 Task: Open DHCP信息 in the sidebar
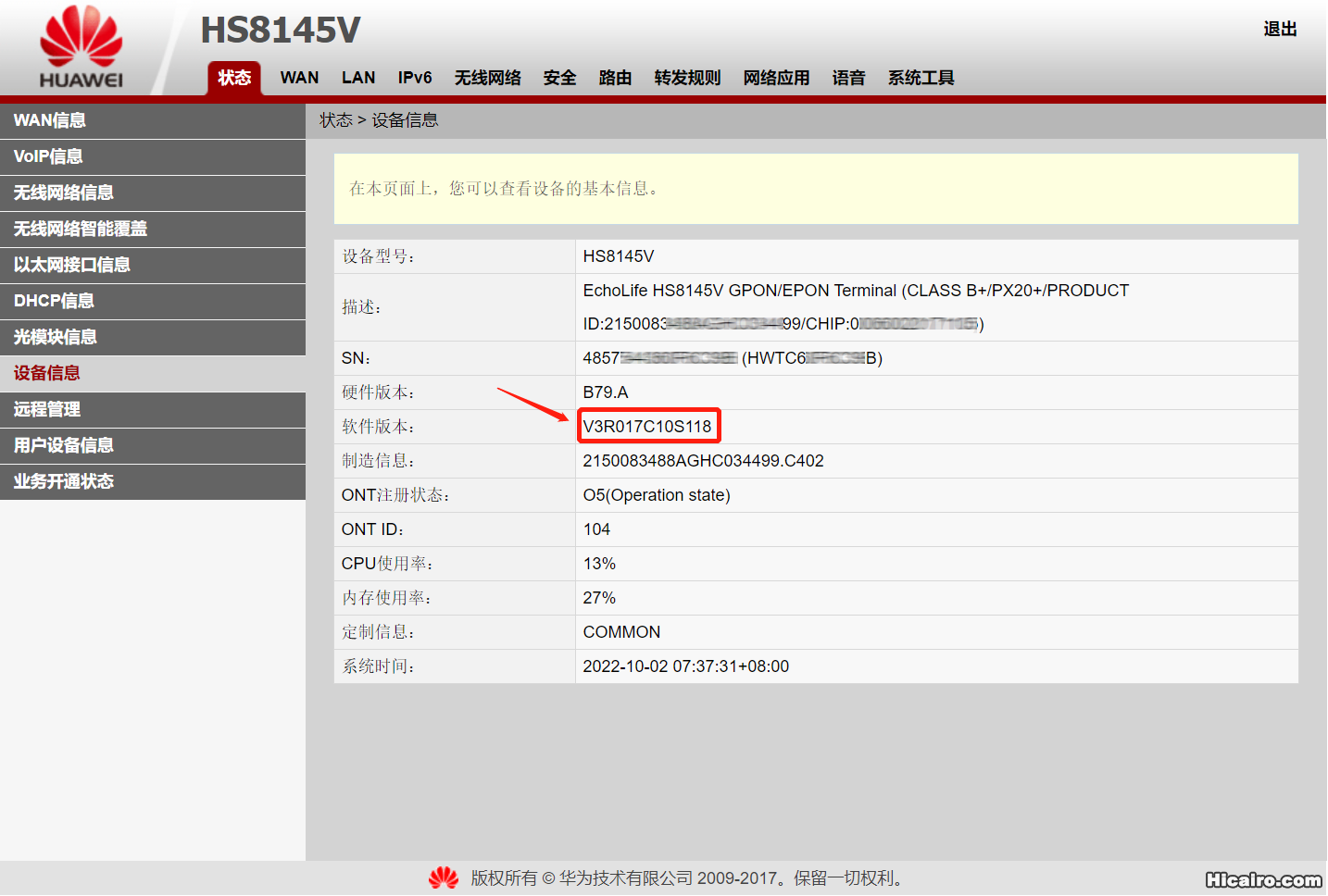pos(153,301)
